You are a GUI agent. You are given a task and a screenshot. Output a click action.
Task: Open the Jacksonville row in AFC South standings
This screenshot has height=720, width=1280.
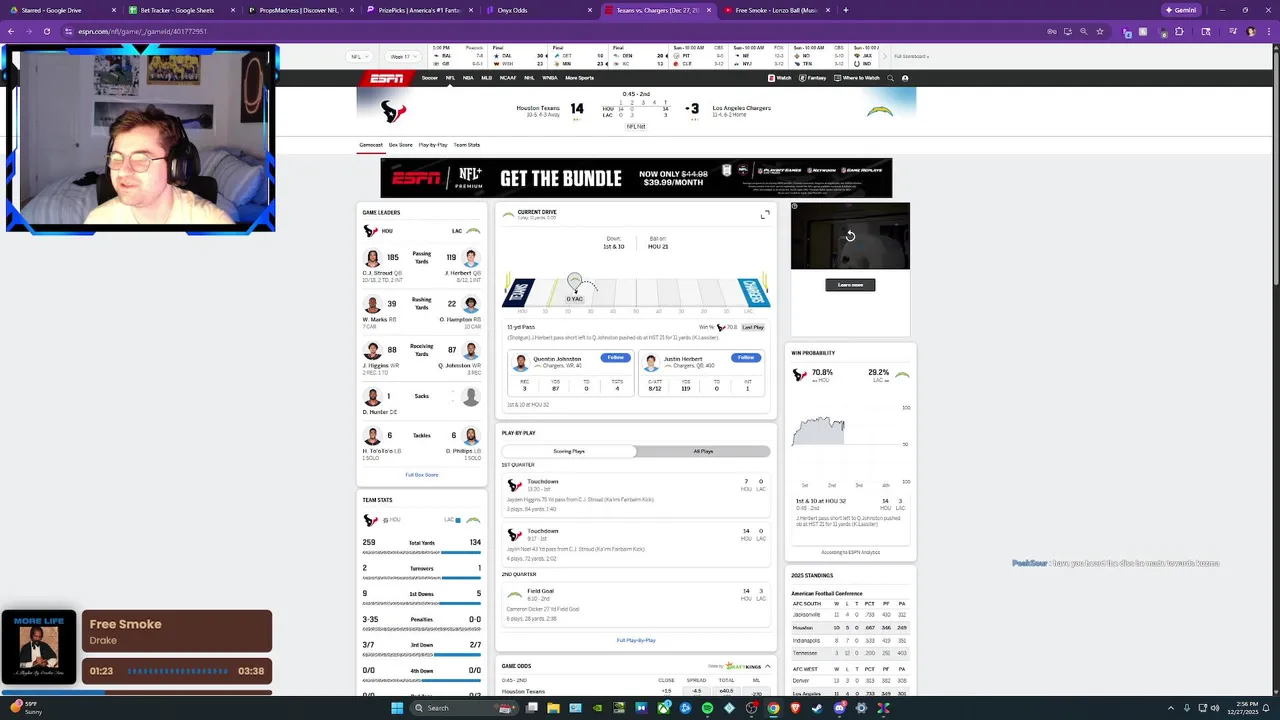[849, 615]
